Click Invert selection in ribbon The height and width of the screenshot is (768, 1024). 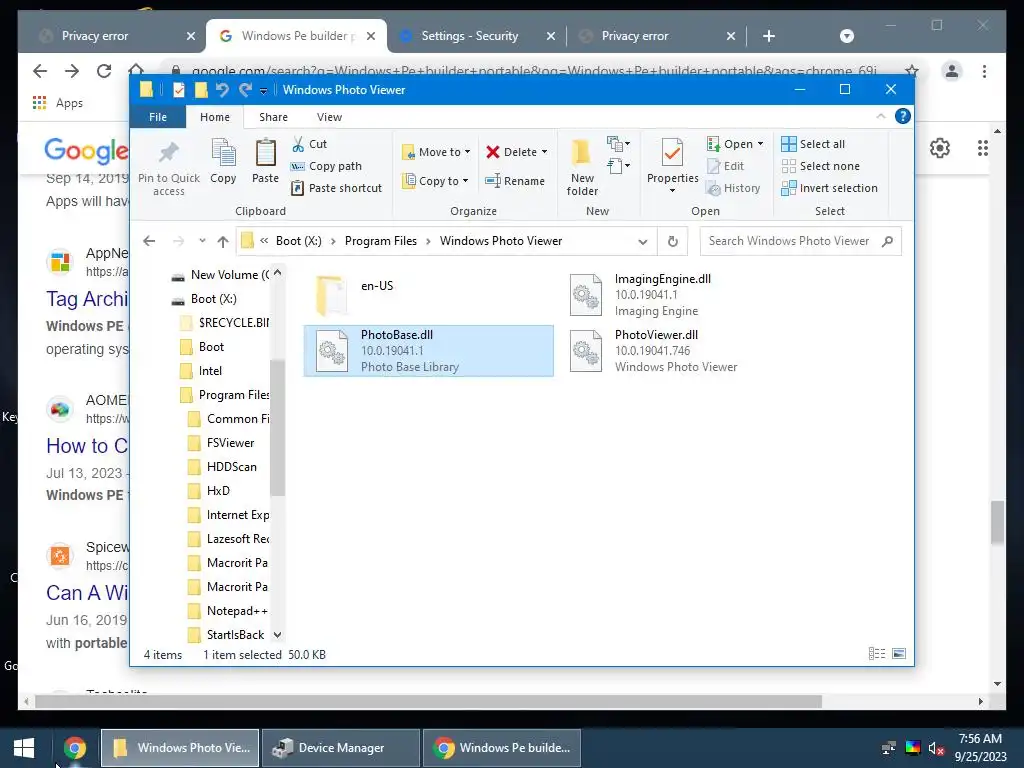tap(829, 188)
